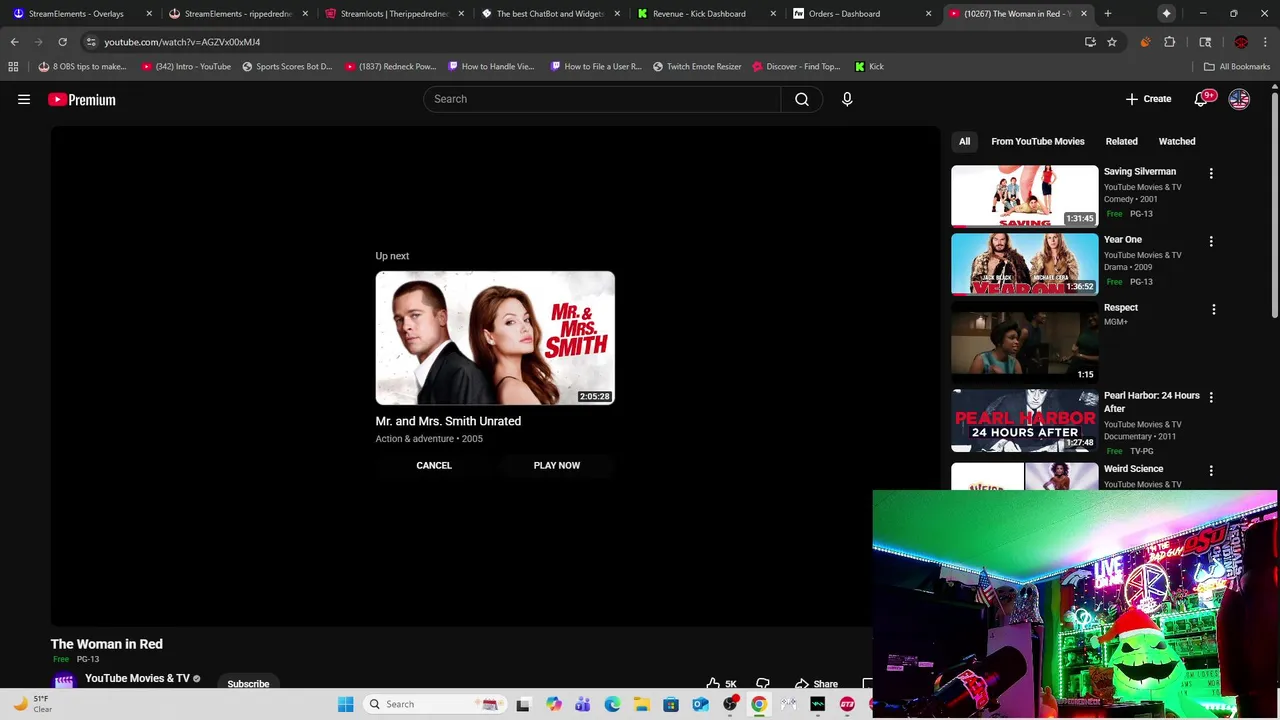Open weather widget showing 51°F Clear
This screenshot has height=720, width=1280.
(x=32, y=704)
